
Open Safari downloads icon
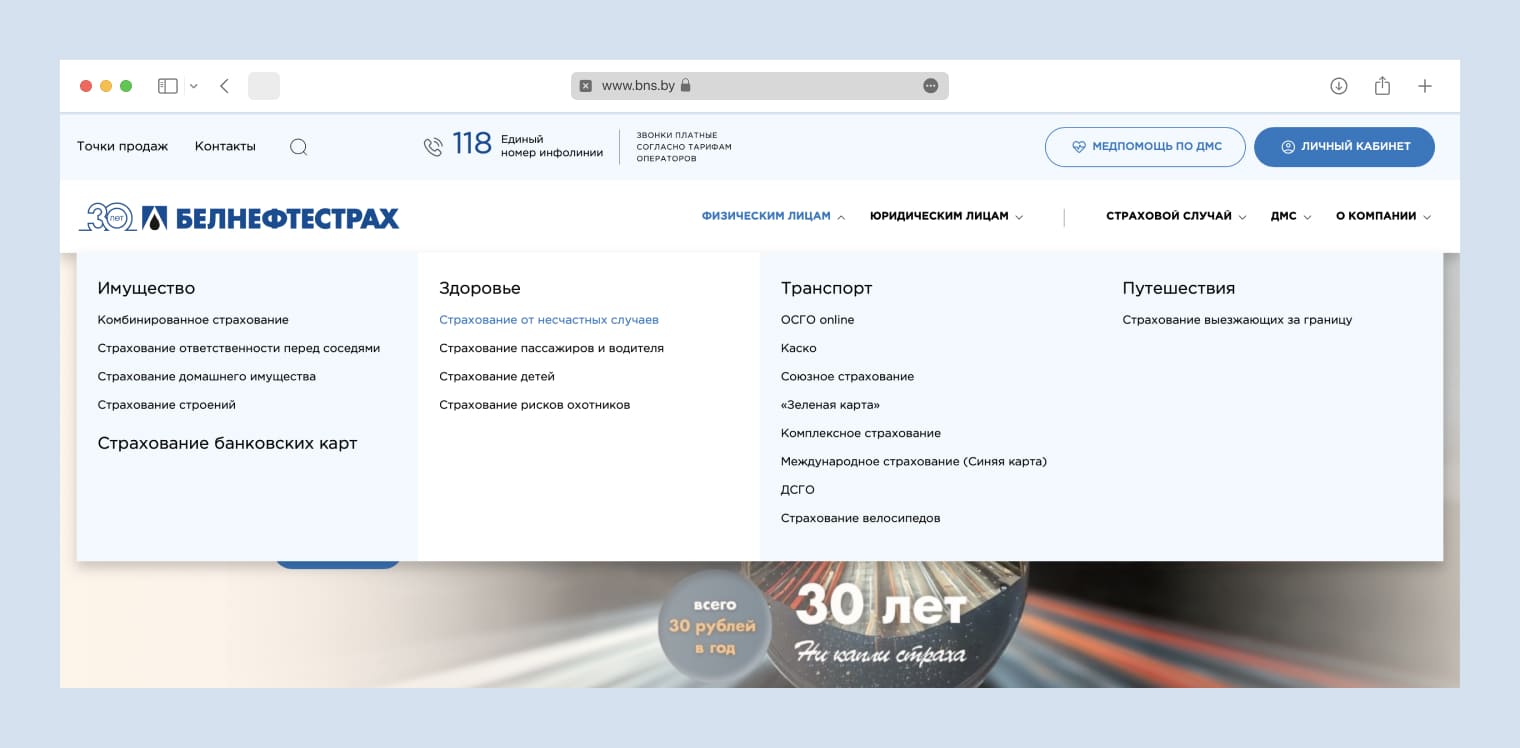pos(1339,86)
